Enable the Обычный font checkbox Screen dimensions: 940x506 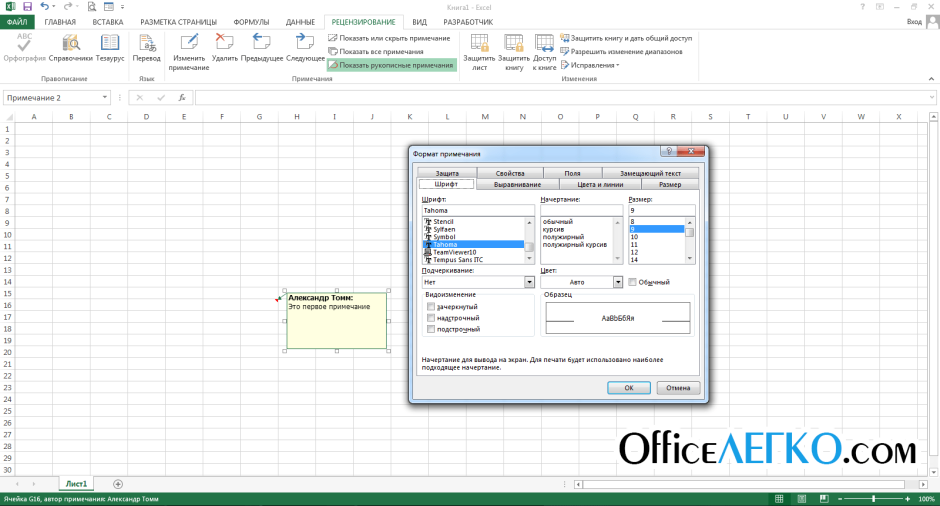[632, 282]
